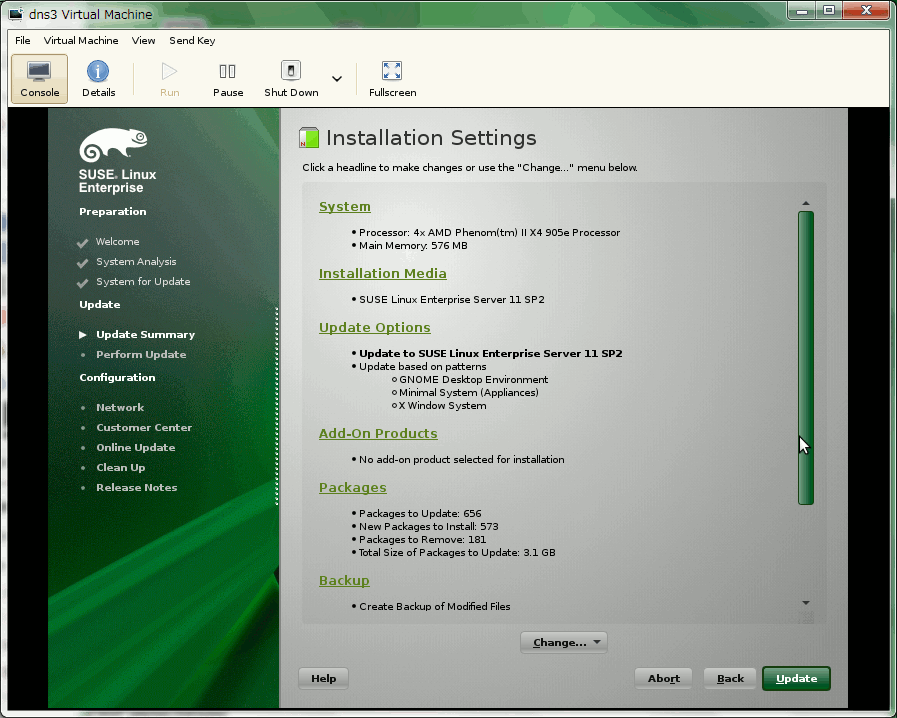
Task: Open the Send Key menu
Action: 192,41
